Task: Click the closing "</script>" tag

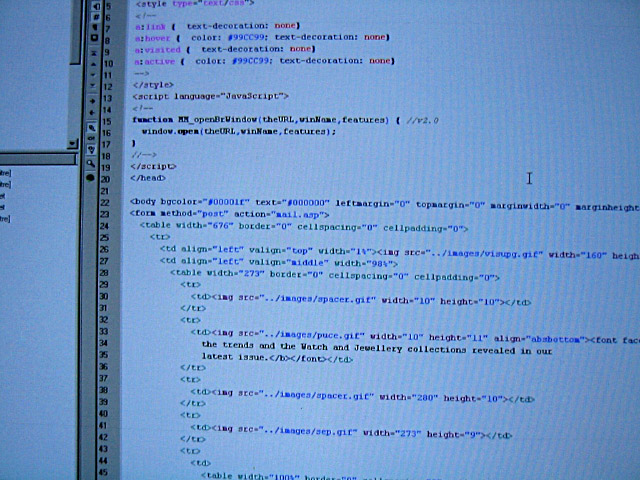Action: click(x=153, y=167)
